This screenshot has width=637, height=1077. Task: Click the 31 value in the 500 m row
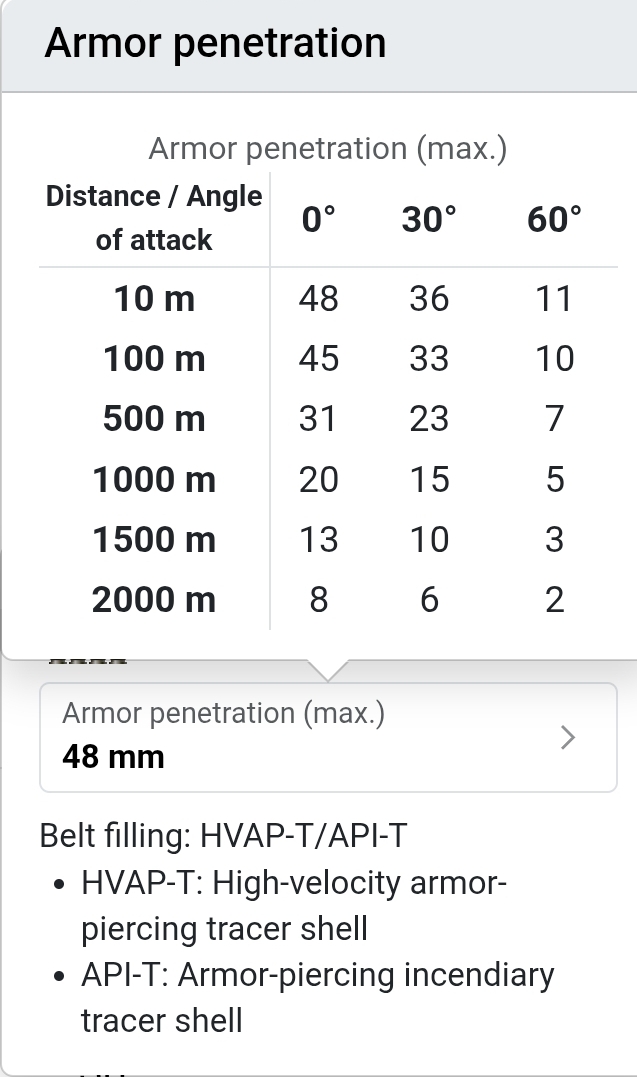pyautogui.click(x=318, y=418)
